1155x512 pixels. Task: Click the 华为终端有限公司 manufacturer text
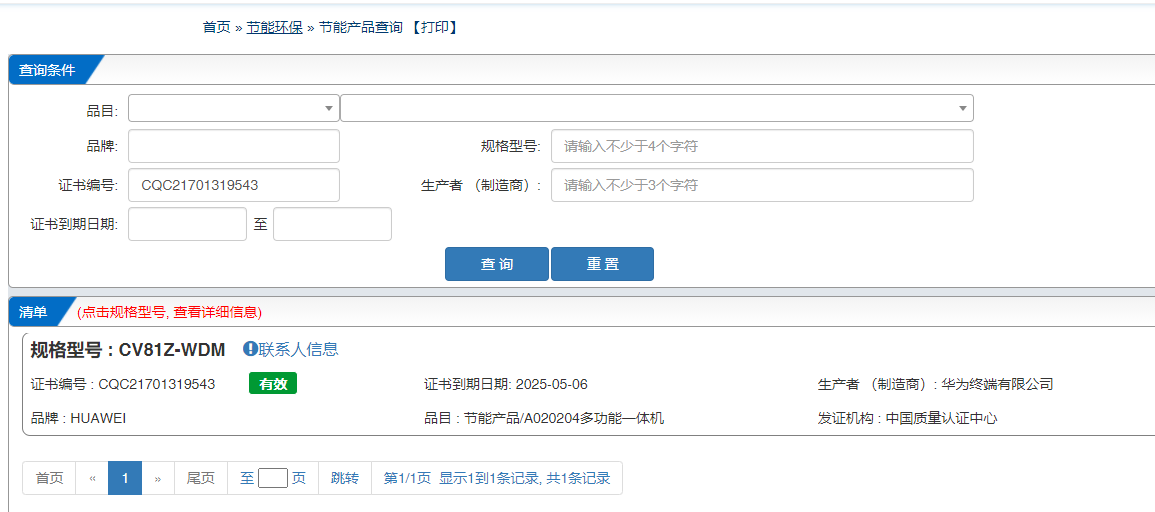[997, 384]
